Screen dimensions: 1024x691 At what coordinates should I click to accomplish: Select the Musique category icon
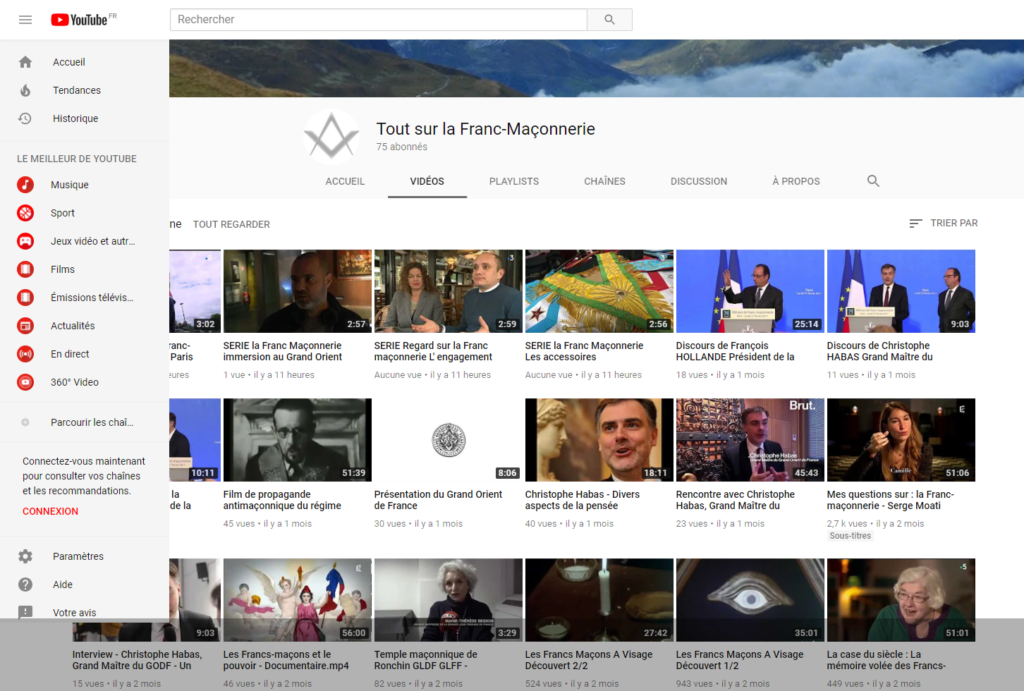click(26, 185)
